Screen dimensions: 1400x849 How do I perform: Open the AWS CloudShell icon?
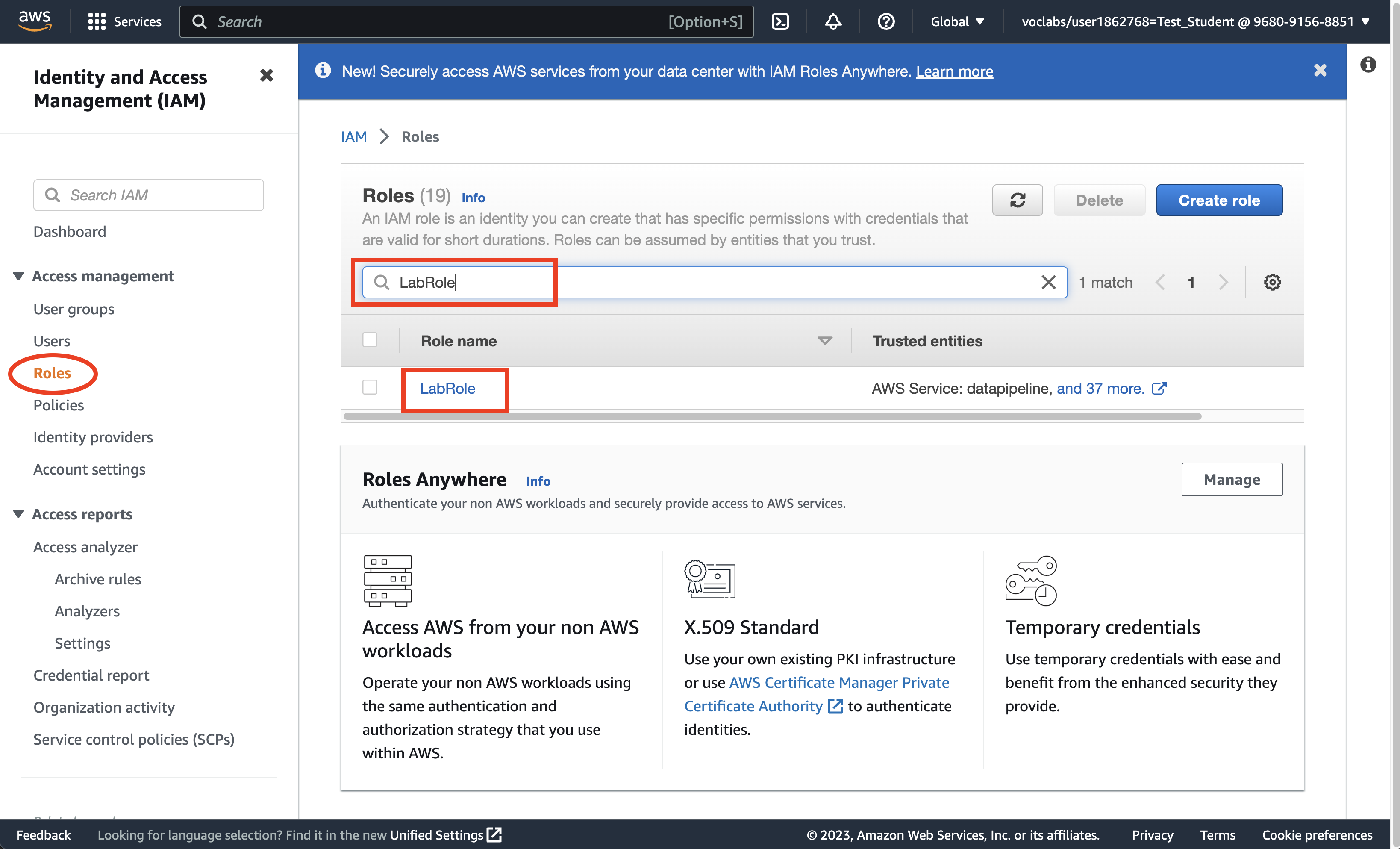(x=780, y=22)
